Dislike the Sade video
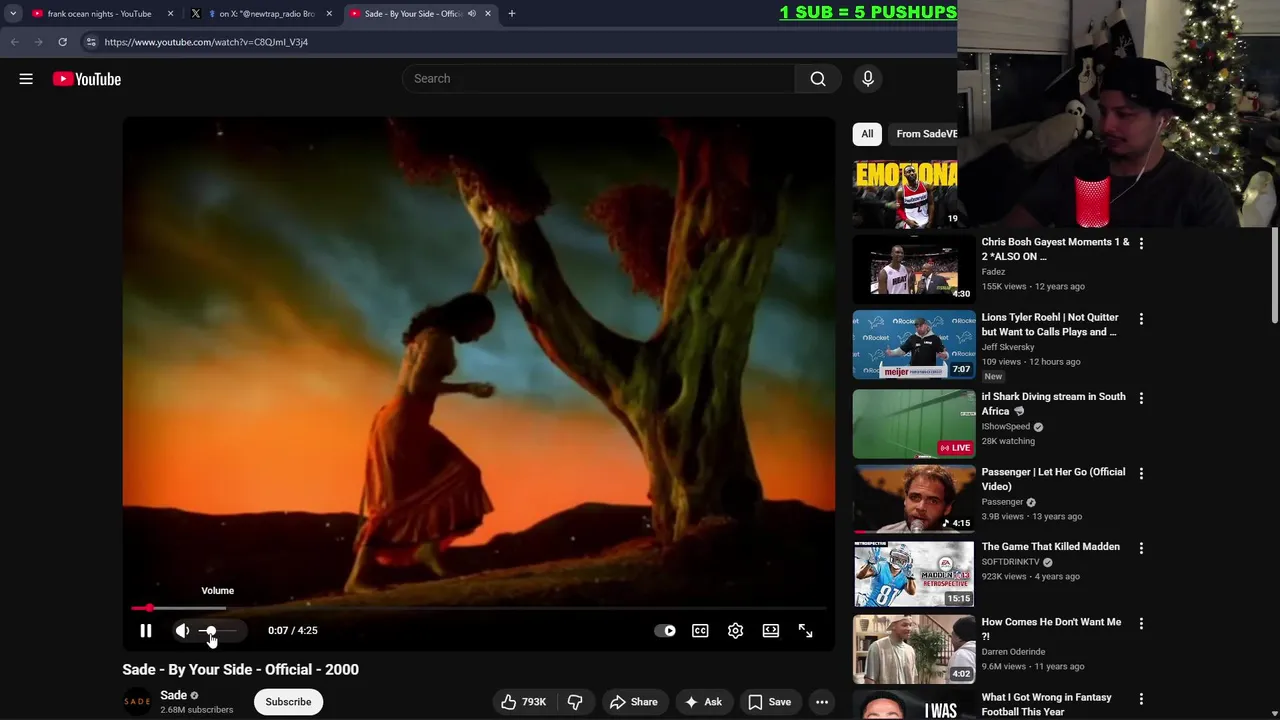The width and height of the screenshot is (1280, 720). (575, 702)
